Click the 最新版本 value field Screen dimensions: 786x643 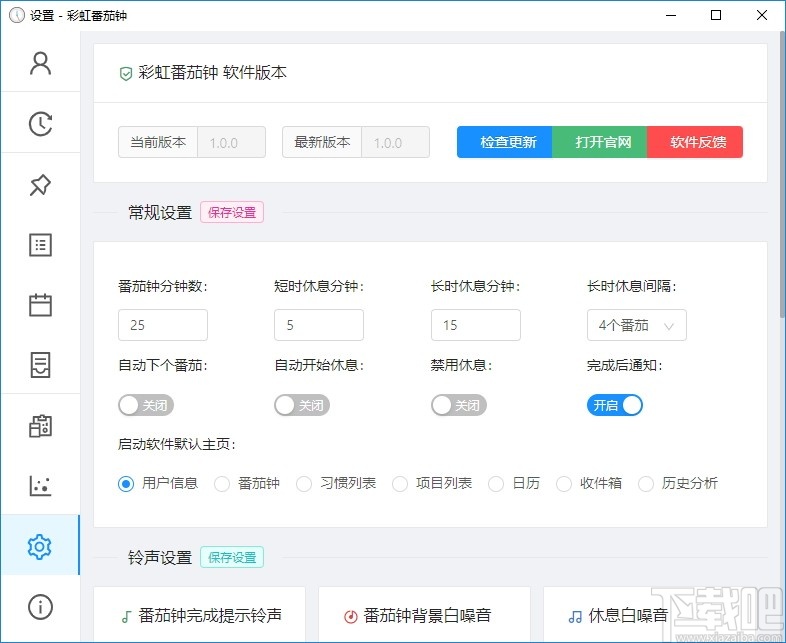tap(396, 143)
